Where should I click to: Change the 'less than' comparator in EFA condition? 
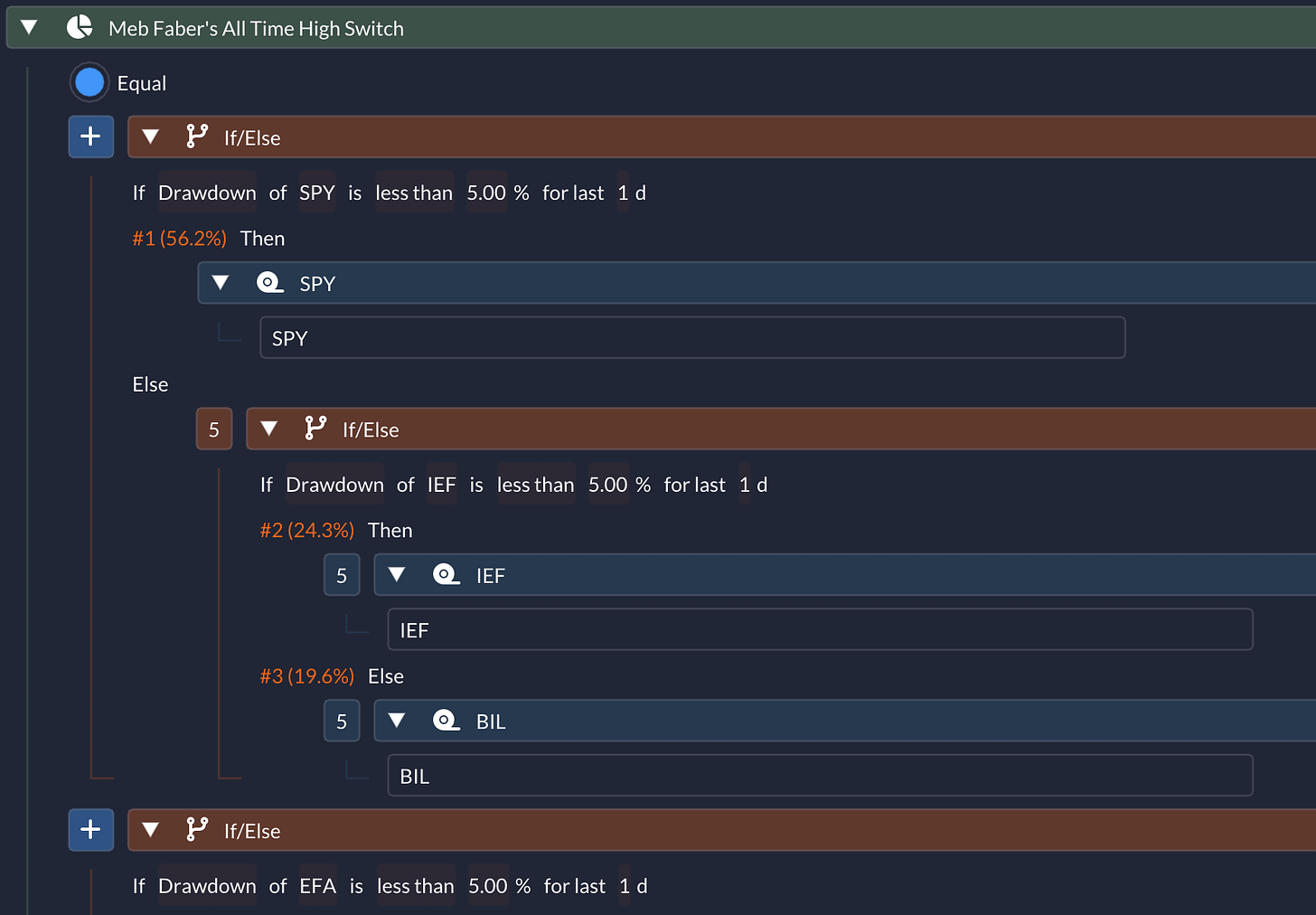pos(416,886)
